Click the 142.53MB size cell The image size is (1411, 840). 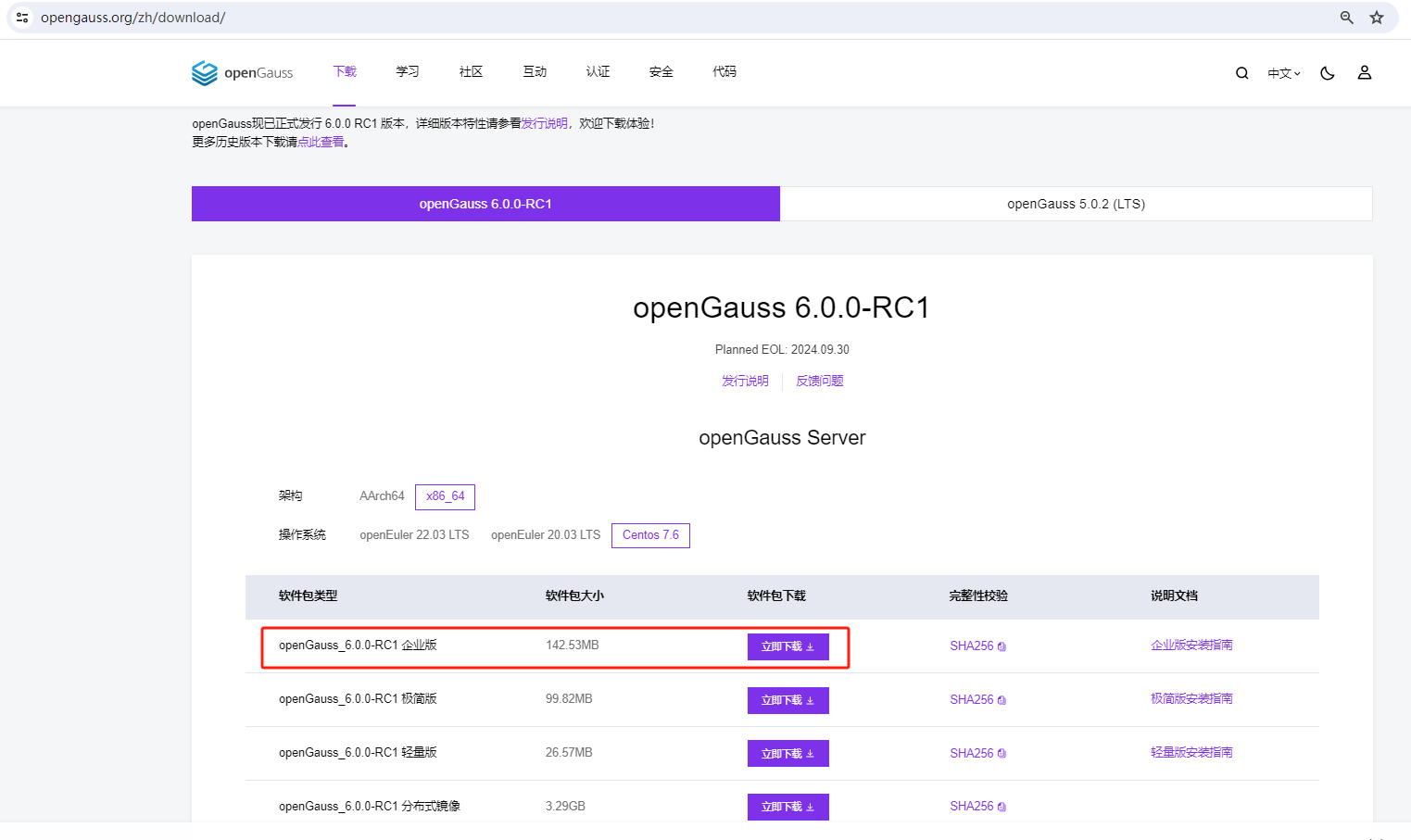pyautogui.click(x=573, y=645)
